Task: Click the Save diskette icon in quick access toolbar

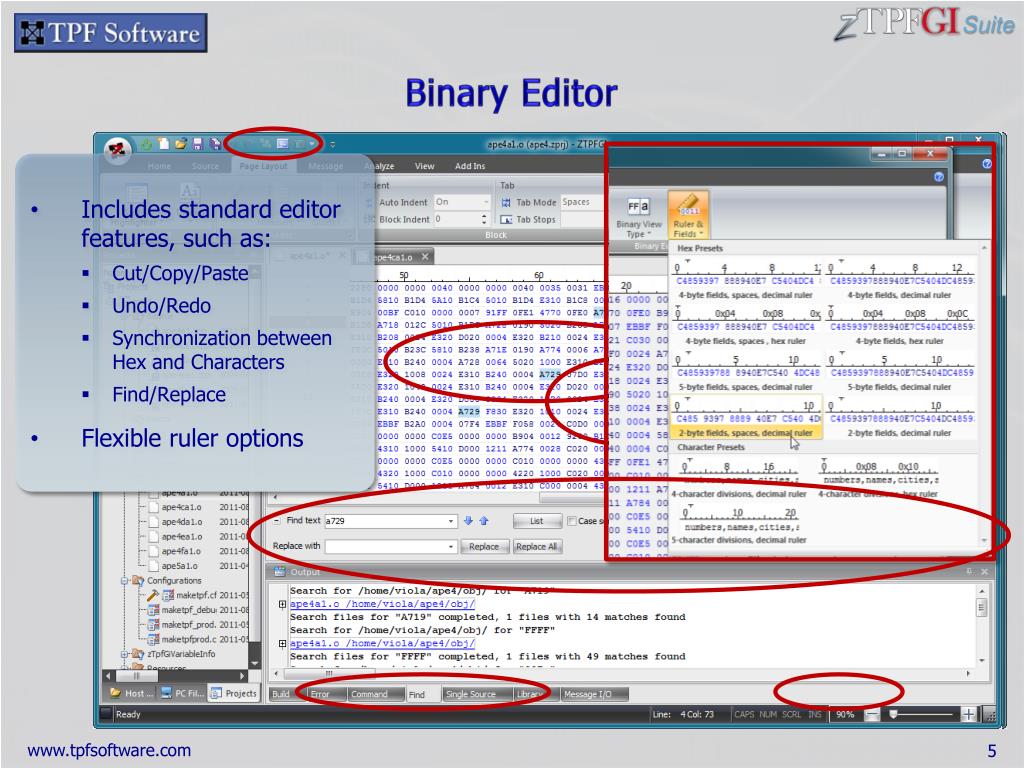Action: (x=197, y=144)
